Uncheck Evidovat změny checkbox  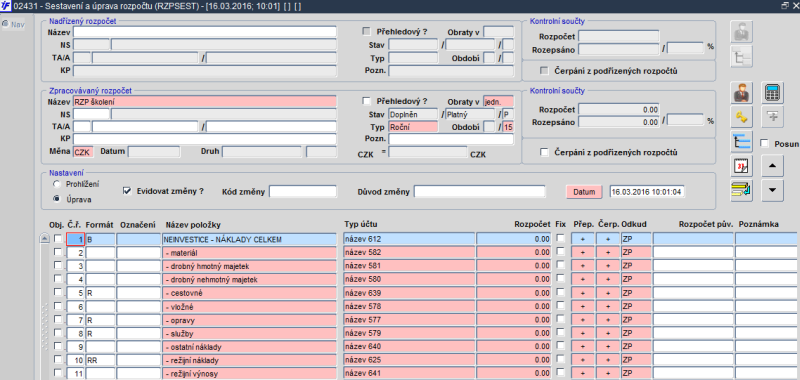tap(128, 191)
